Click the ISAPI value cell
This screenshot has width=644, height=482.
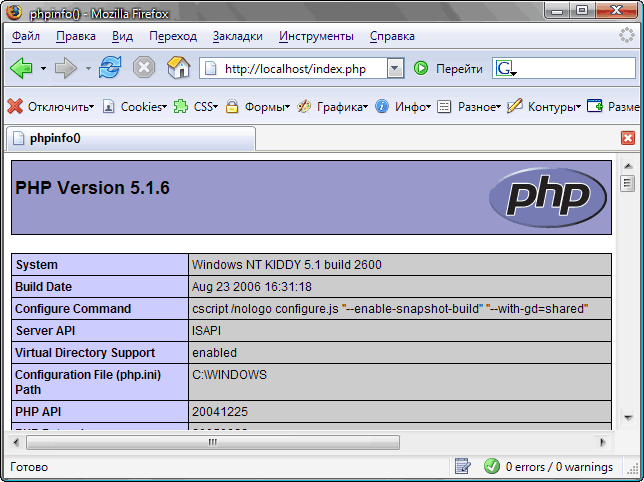pyautogui.click(x=400, y=331)
